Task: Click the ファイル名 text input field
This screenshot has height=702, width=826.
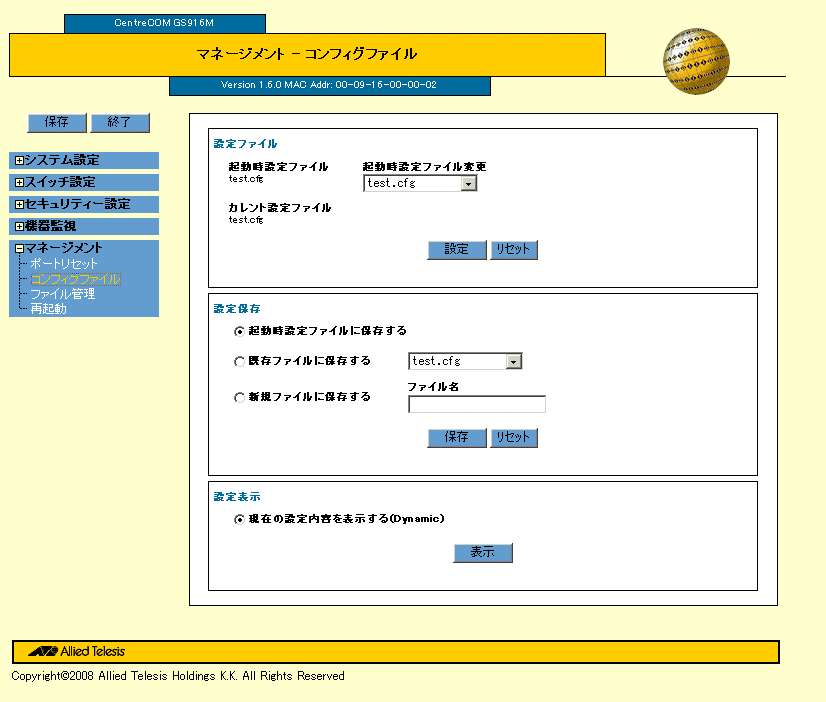Action: click(477, 405)
